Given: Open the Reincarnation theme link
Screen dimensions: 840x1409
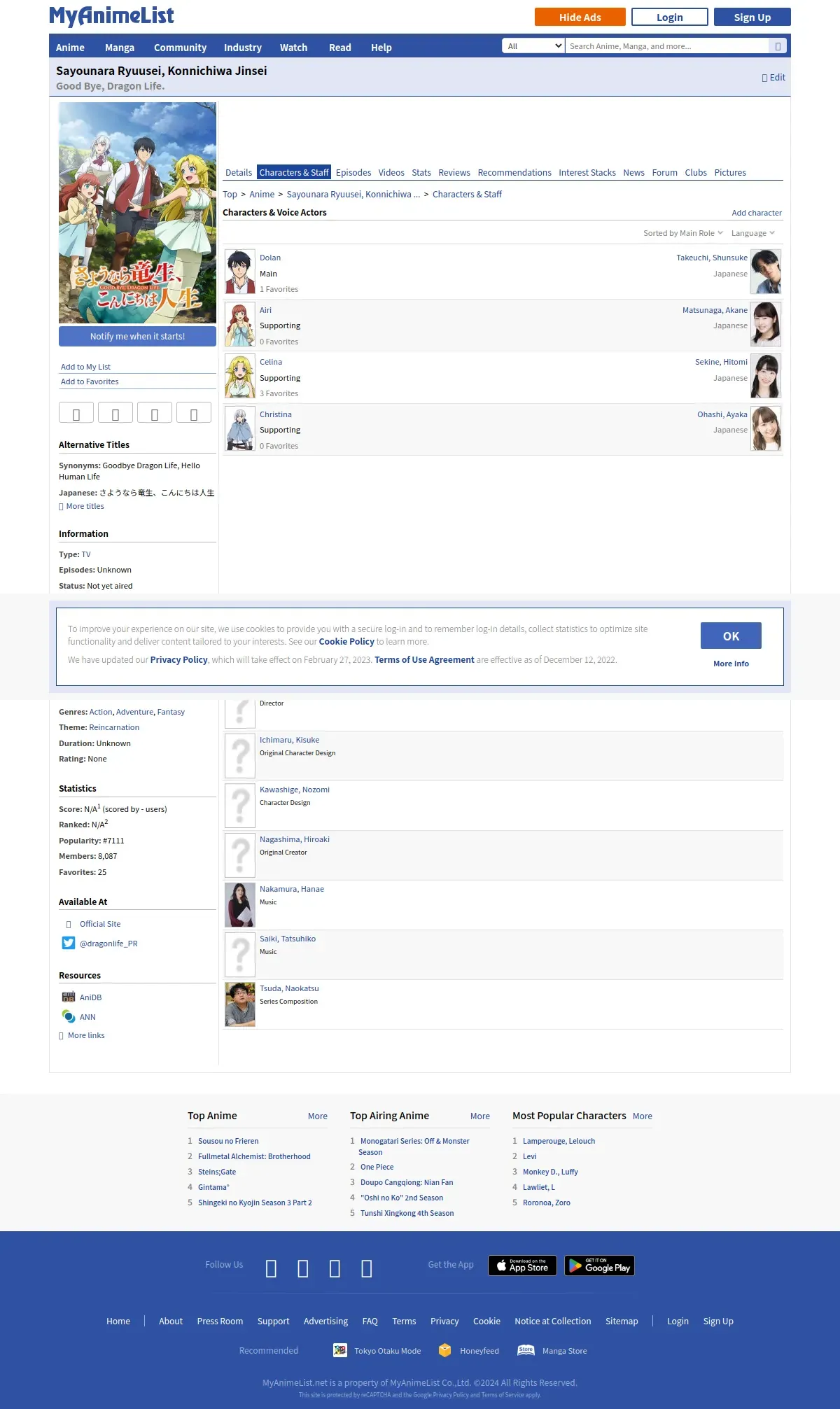Looking at the screenshot, I should pos(114,727).
